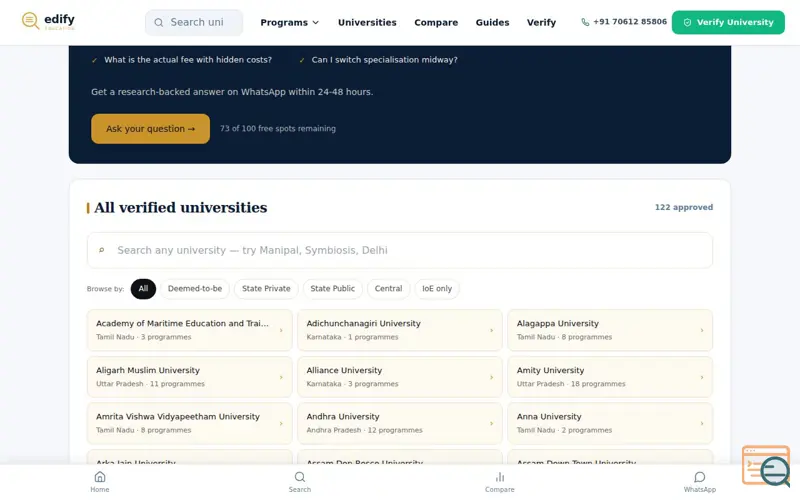Open Amity University name

point(551,370)
